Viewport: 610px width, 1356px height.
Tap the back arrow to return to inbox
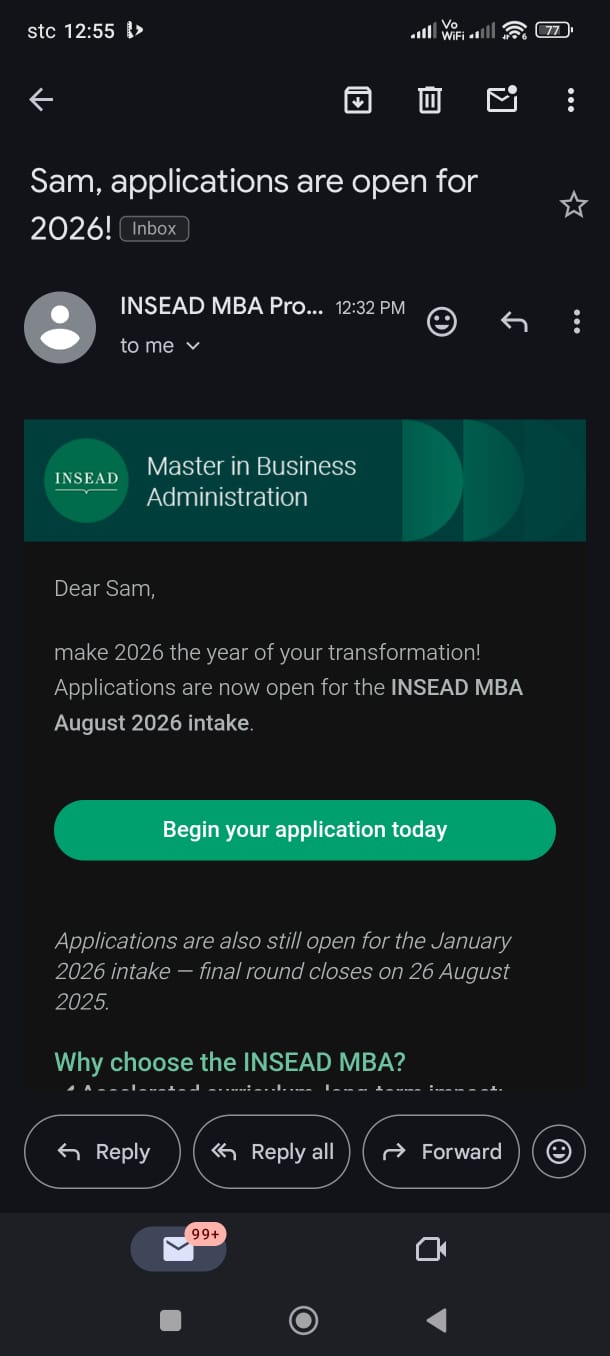[x=41, y=99]
